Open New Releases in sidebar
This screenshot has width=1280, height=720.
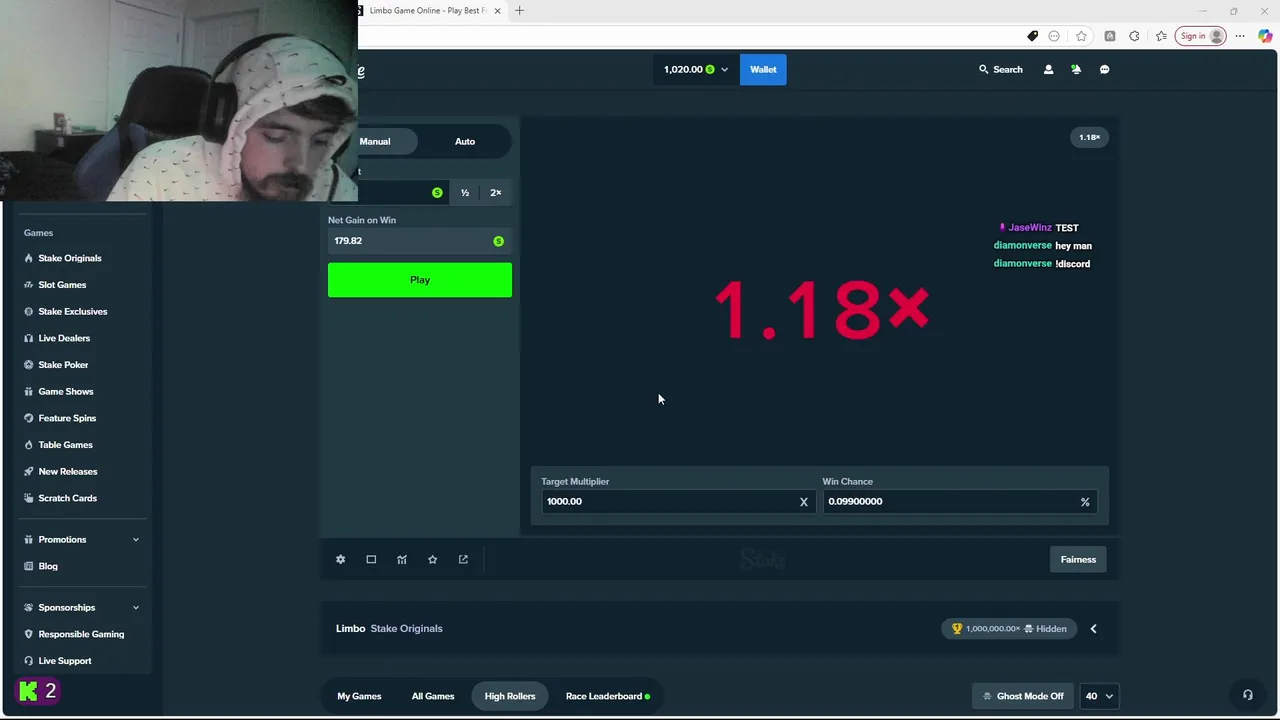pyautogui.click(x=67, y=471)
